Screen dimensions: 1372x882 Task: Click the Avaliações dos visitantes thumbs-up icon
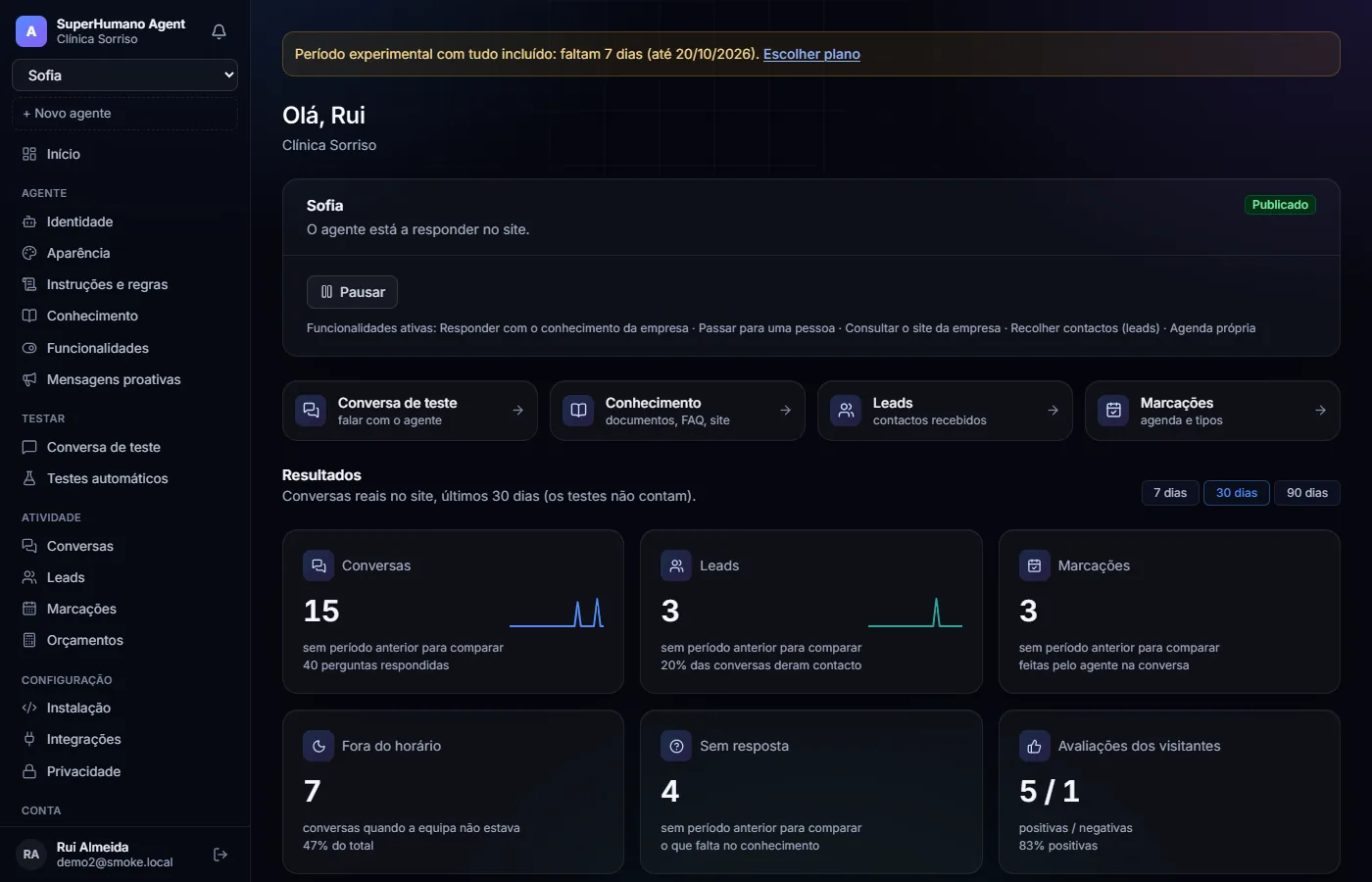click(x=1034, y=746)
